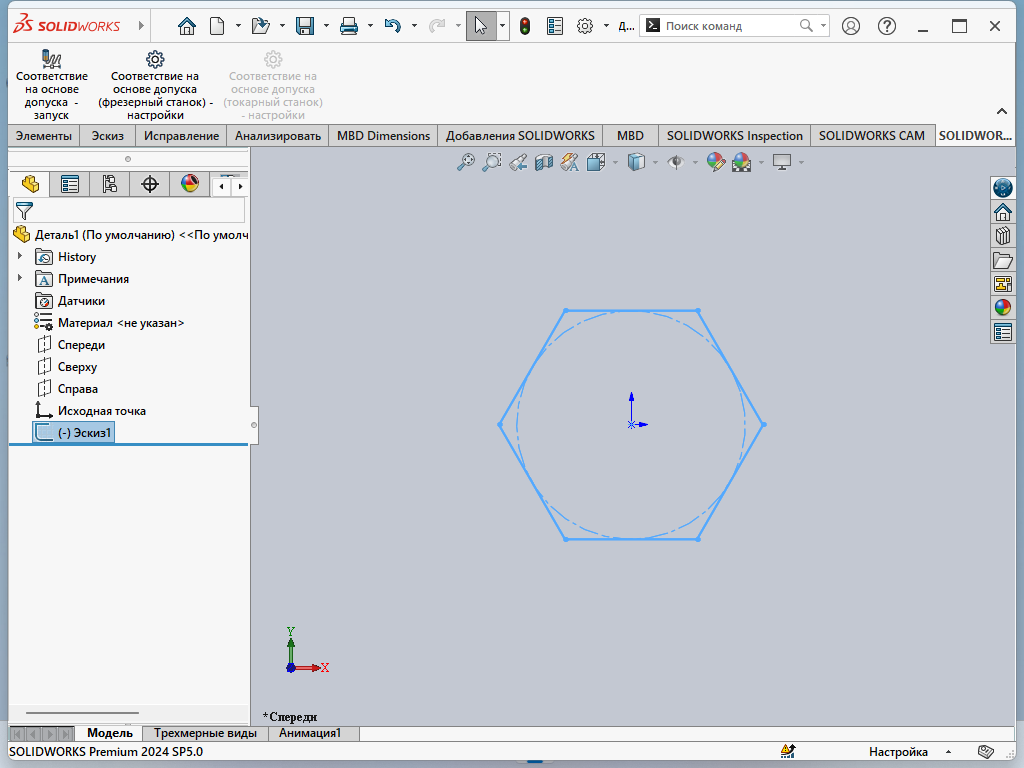Open the Design Library task pane icon

[1002, 236]
